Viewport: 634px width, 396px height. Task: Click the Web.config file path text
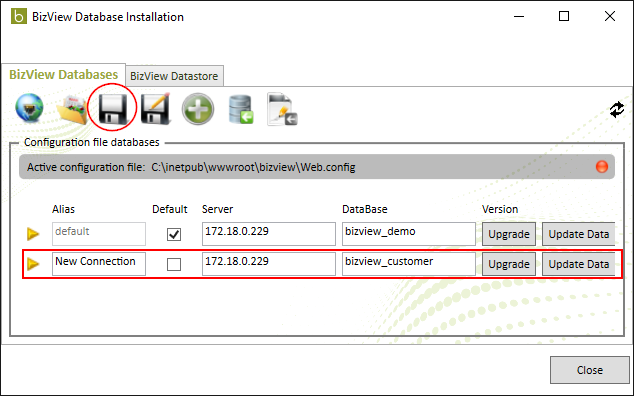[253, 167]
